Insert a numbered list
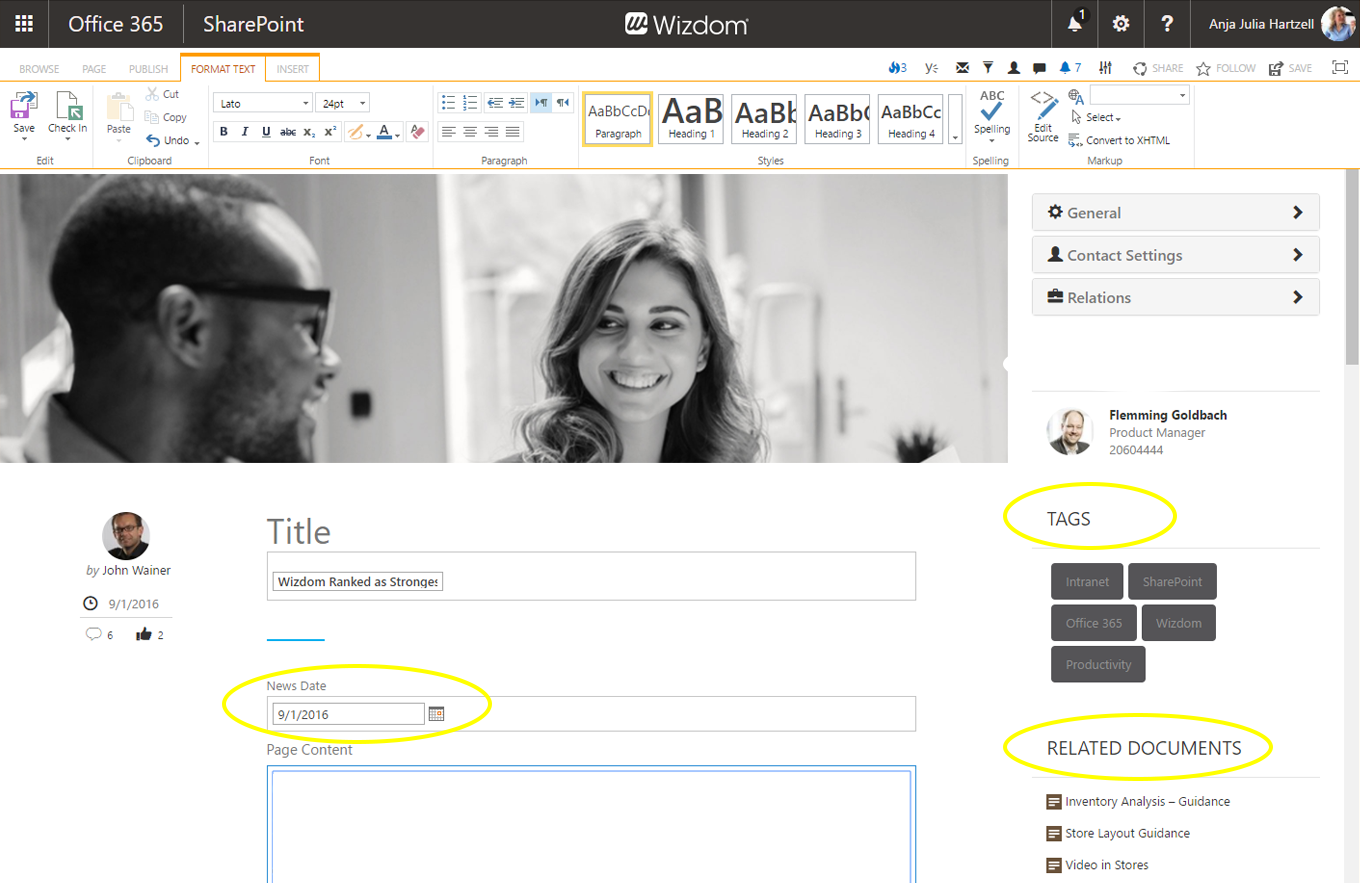 click(x=471, y=103)
